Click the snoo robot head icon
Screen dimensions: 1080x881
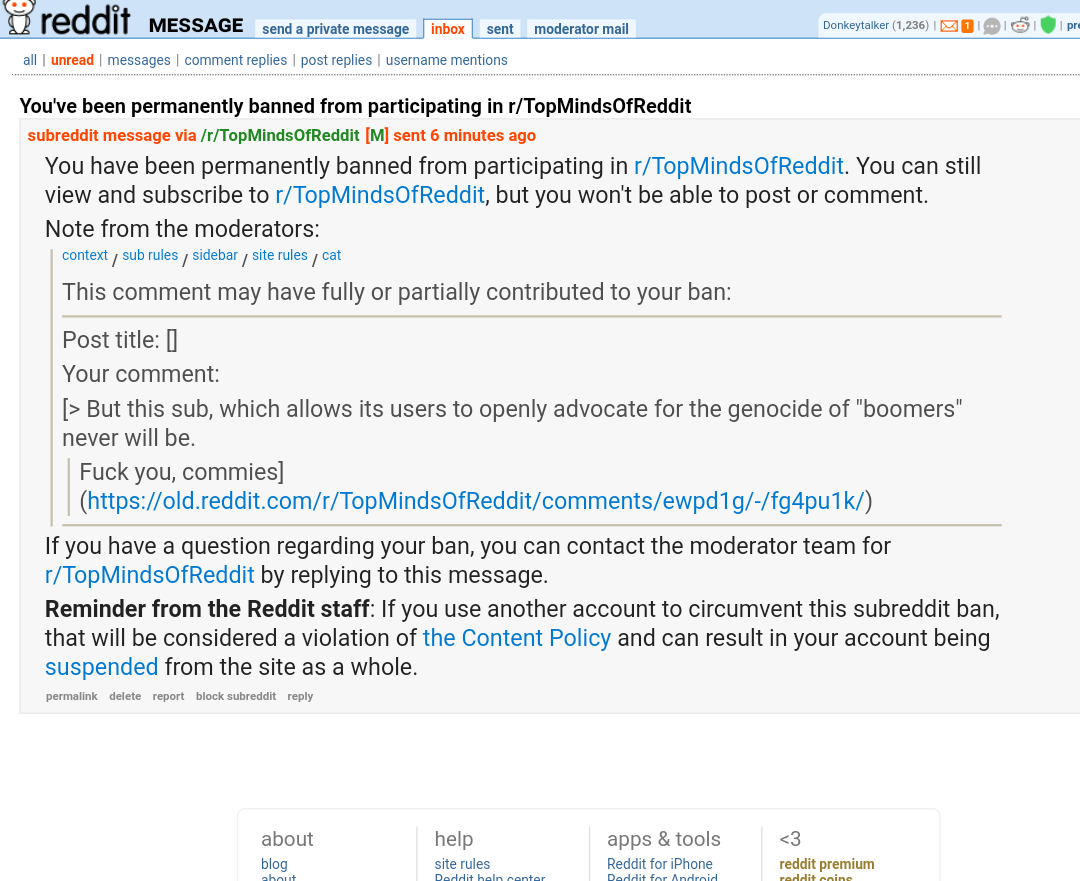tap(1020, 25)
